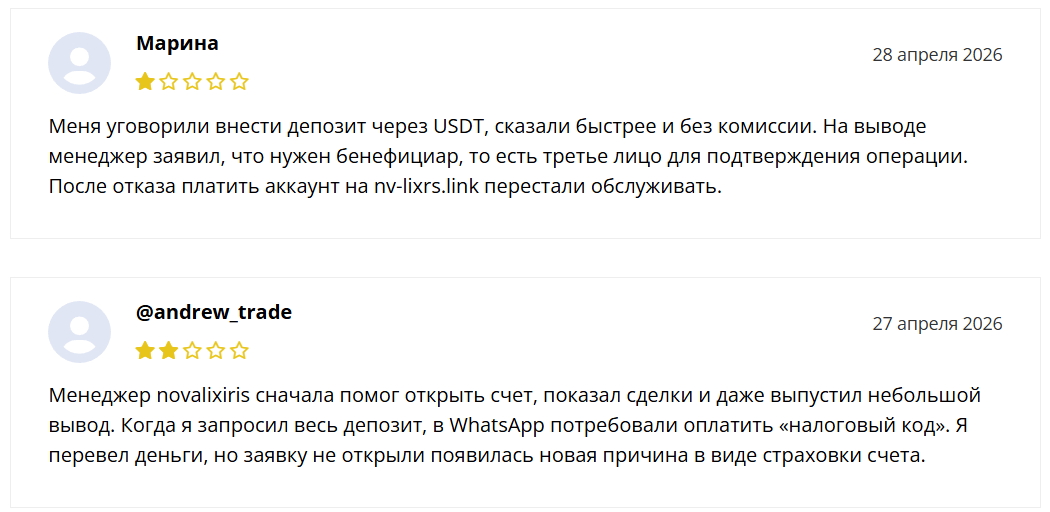This screenshot has height=512, width=1050.
Task: Click the date 27 апреля 2026
Action: pyautogui.click(x=937, y=324)
